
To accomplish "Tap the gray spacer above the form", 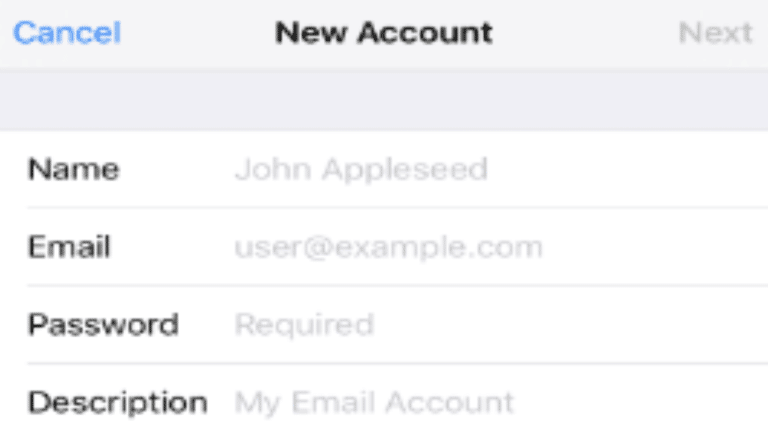I will click(x=384, y=101).
